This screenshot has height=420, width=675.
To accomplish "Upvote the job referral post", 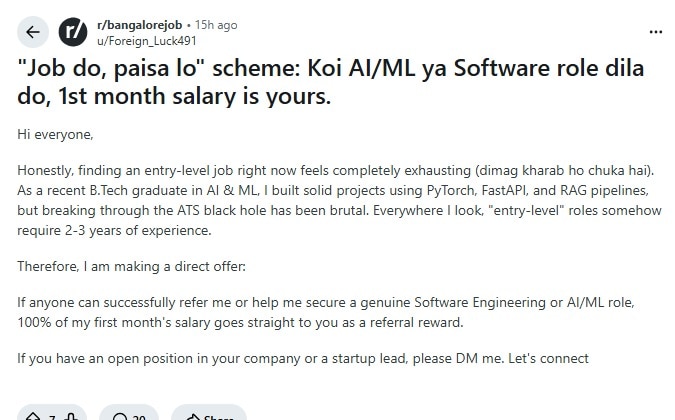I will [x=33, y=417].
